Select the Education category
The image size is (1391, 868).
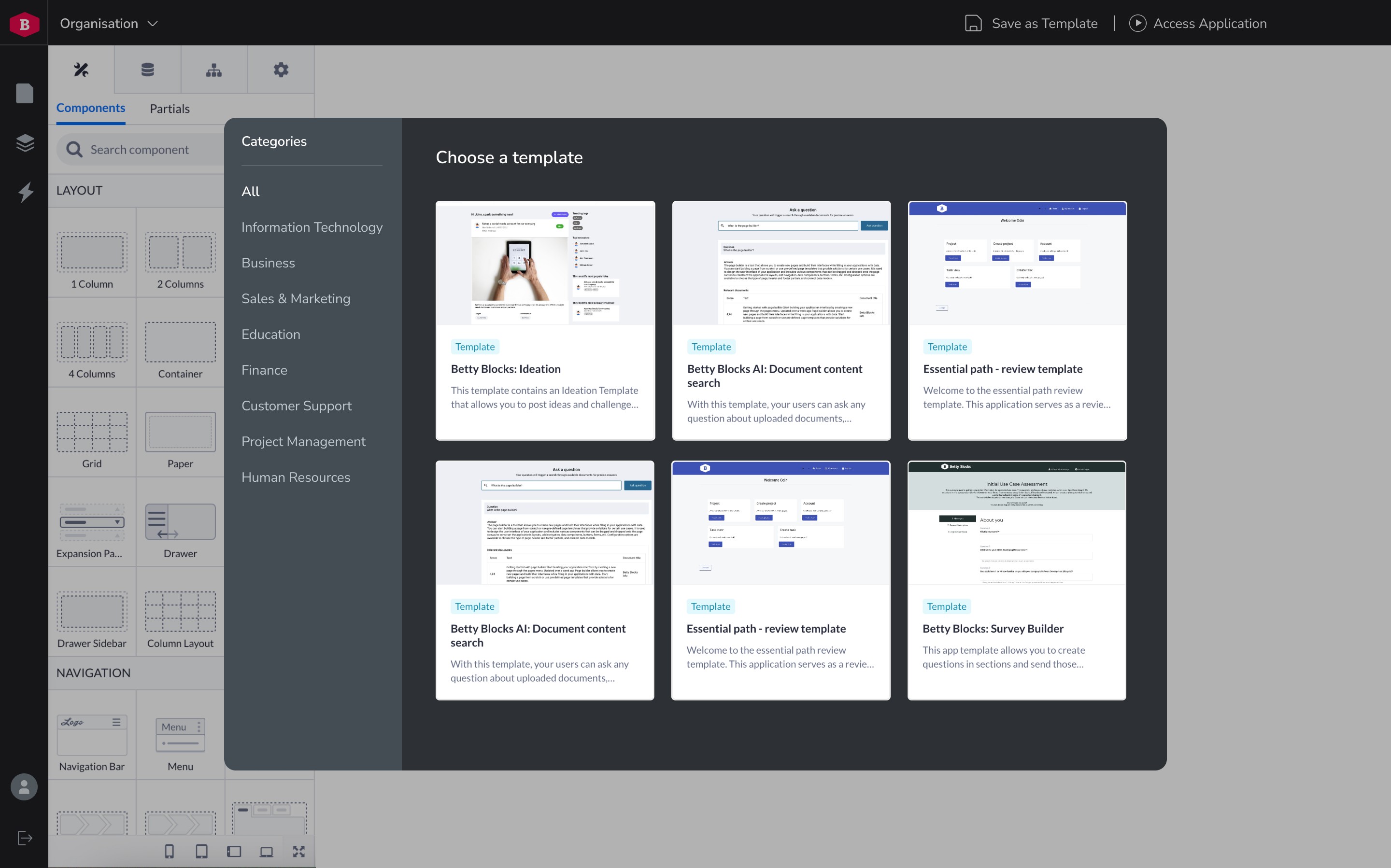pos(271,334)
